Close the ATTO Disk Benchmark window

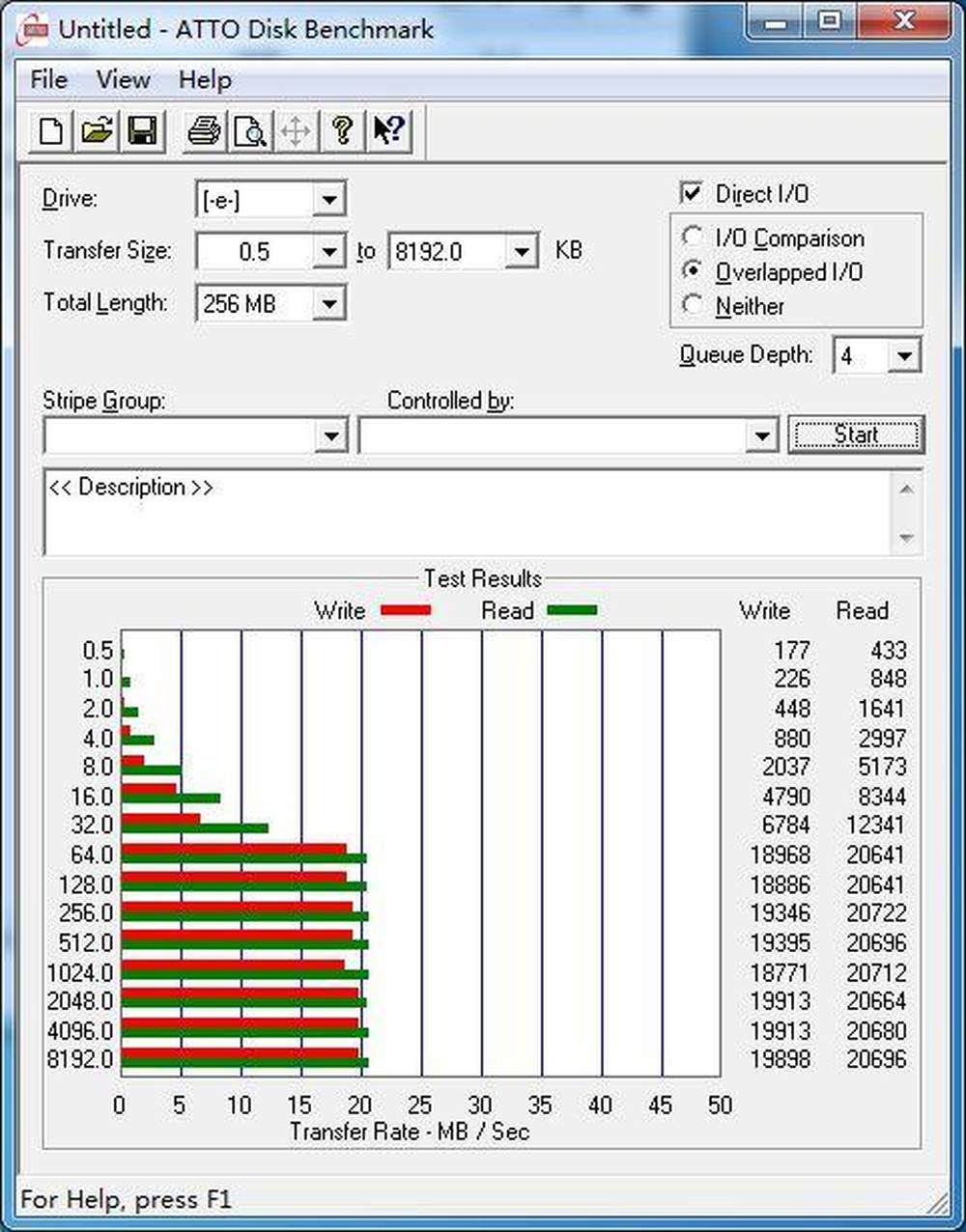tap(903, 21)
